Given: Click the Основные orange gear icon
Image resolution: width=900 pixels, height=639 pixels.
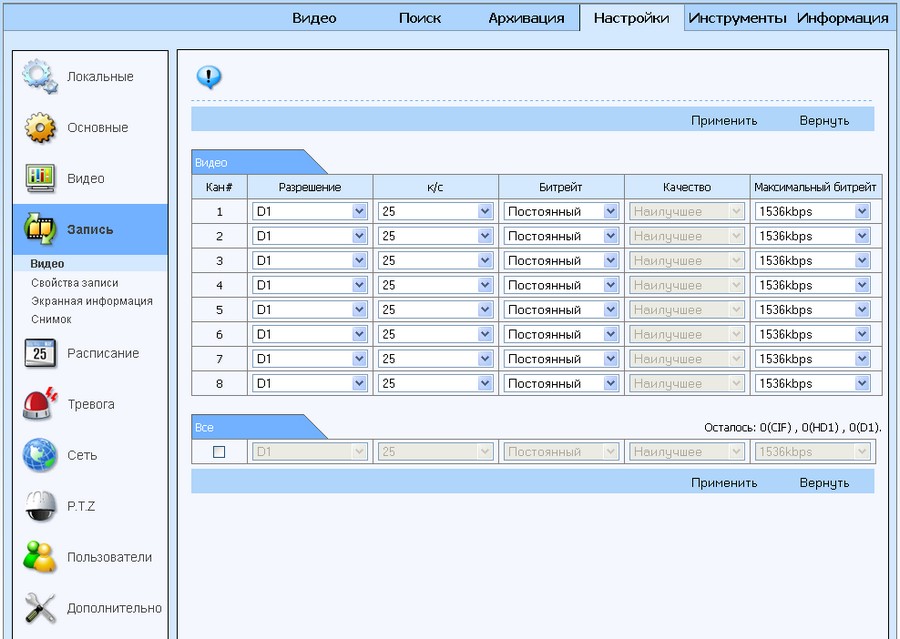Looking at the screenshot, I should pos(40,127).
